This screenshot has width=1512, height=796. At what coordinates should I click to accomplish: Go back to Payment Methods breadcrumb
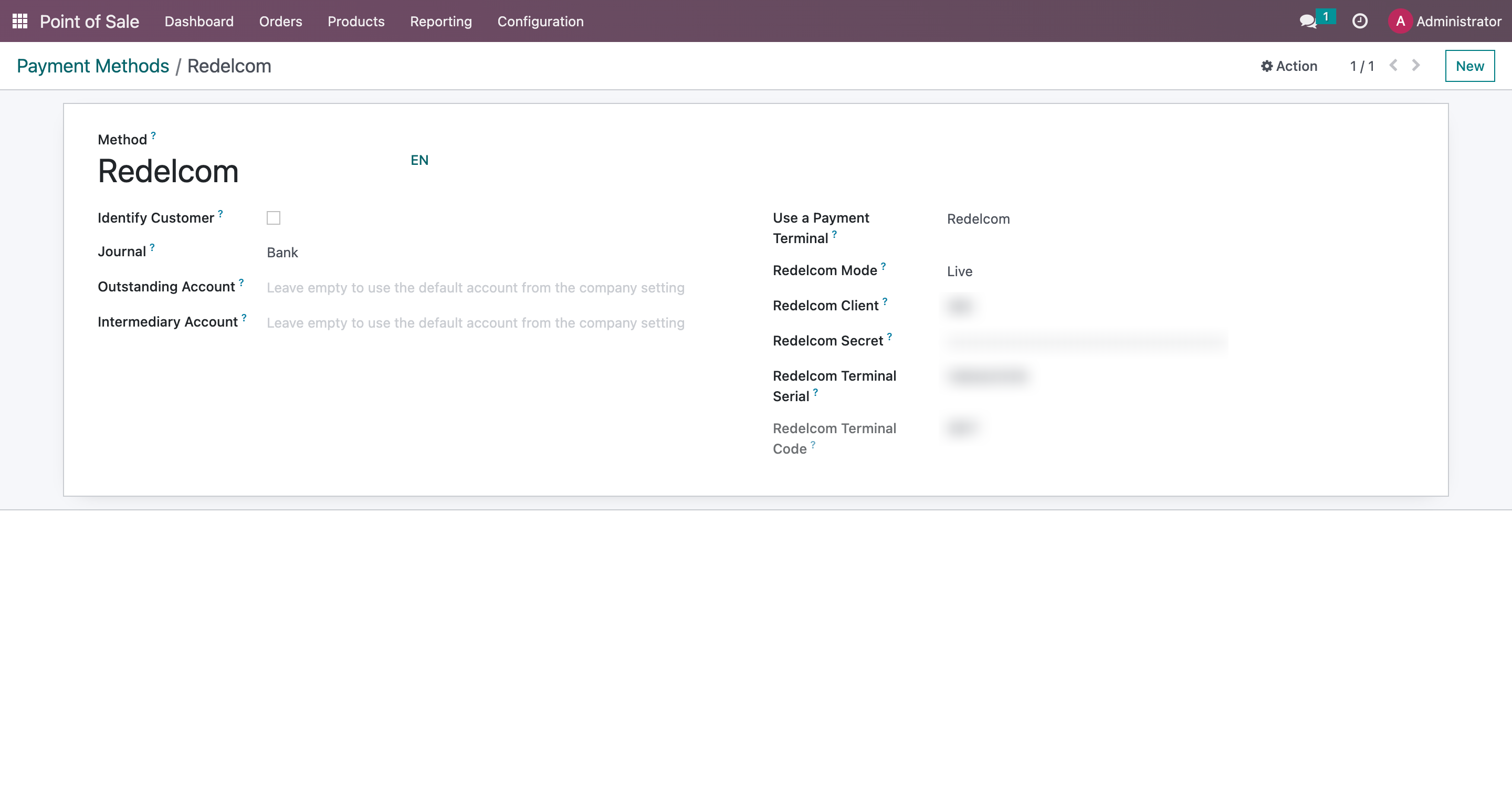93,66
